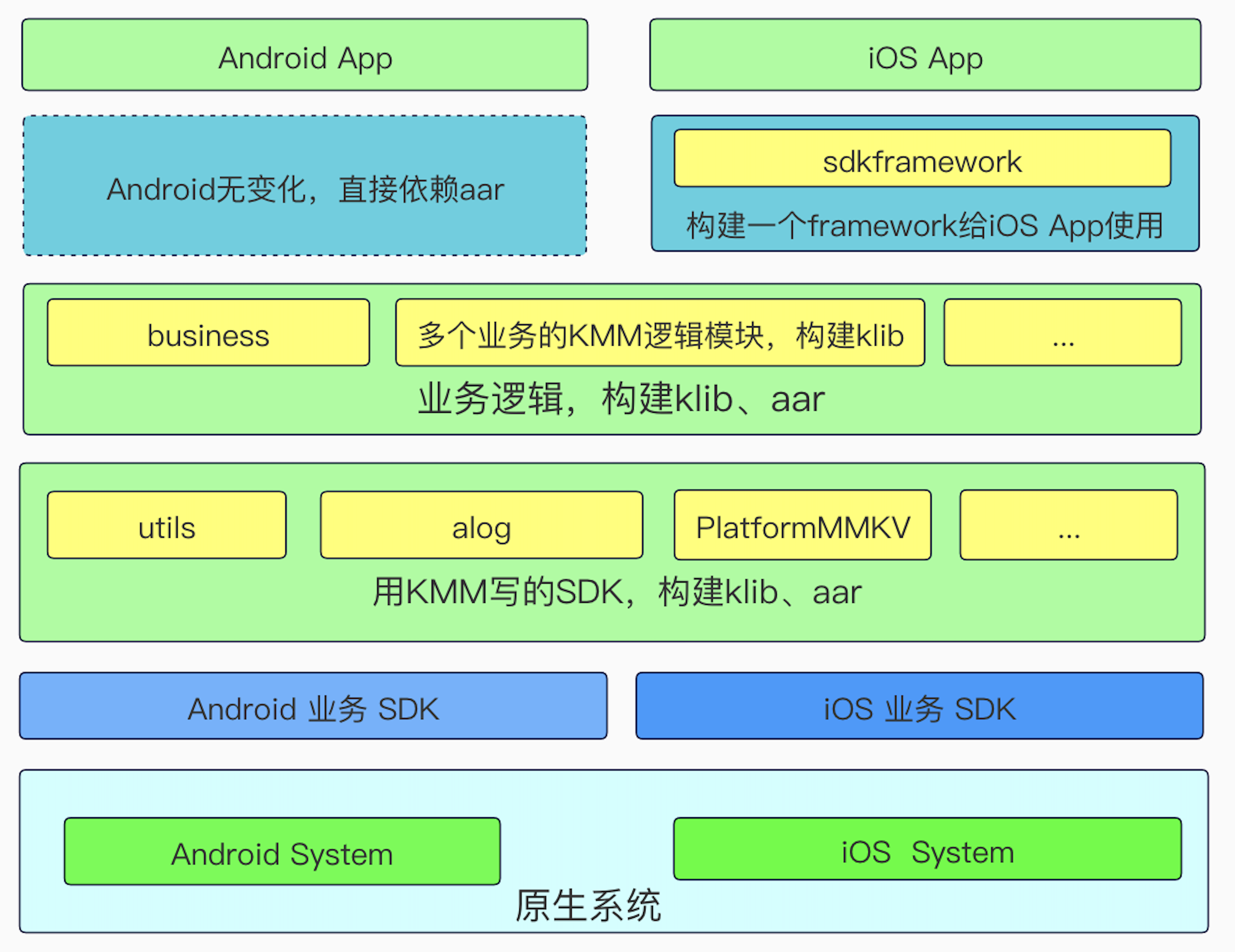Click the Android App box
Screen dimensions: 1235x952
[x=305, y=55]
